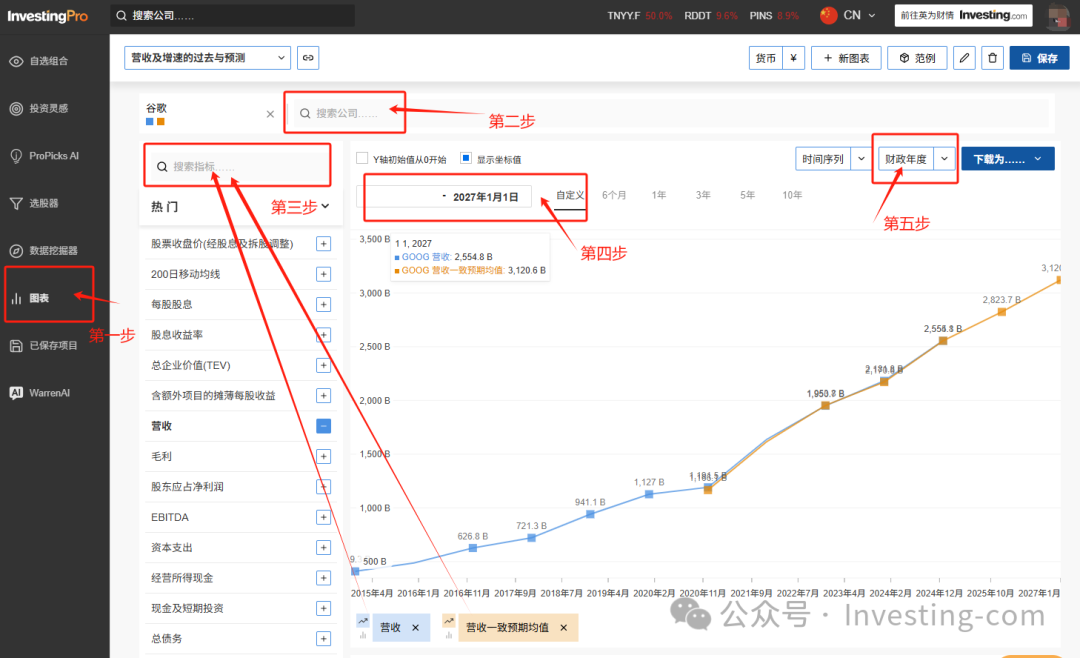Add 股票收盘价 indicator with its plus button
1080x658 pixels.
tap(323, 244)
